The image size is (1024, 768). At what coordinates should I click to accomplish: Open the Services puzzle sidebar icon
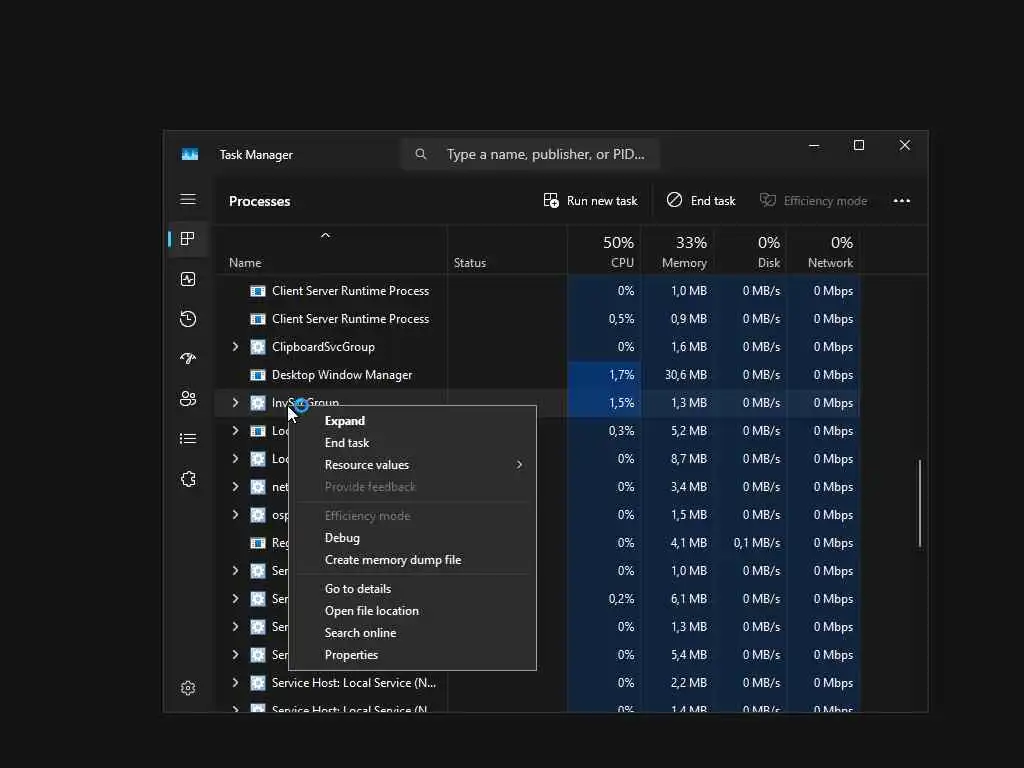pos(188,479)
